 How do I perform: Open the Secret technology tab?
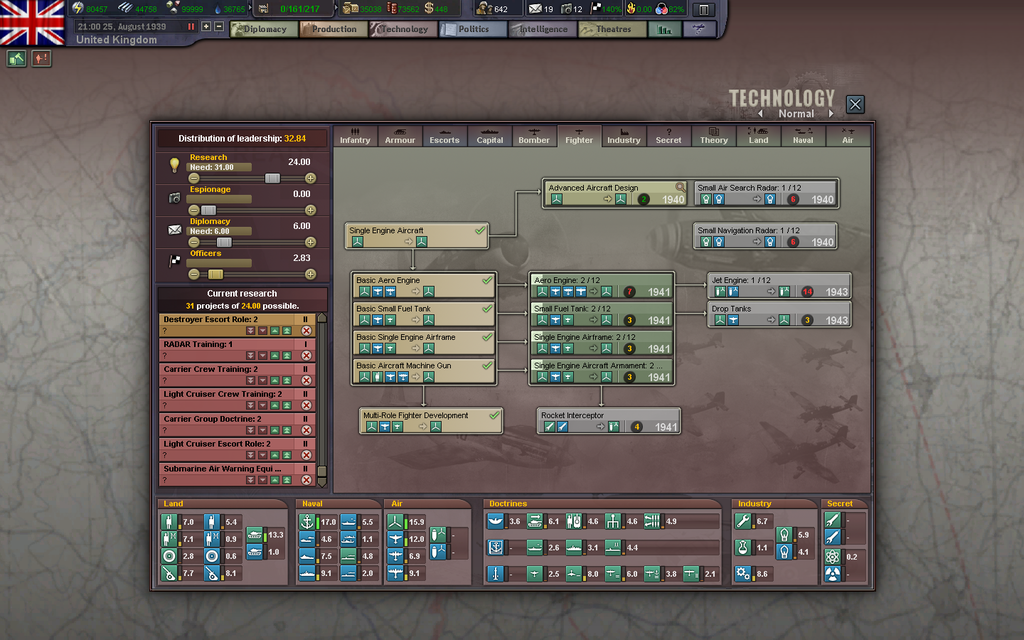(x=668, y=136)
